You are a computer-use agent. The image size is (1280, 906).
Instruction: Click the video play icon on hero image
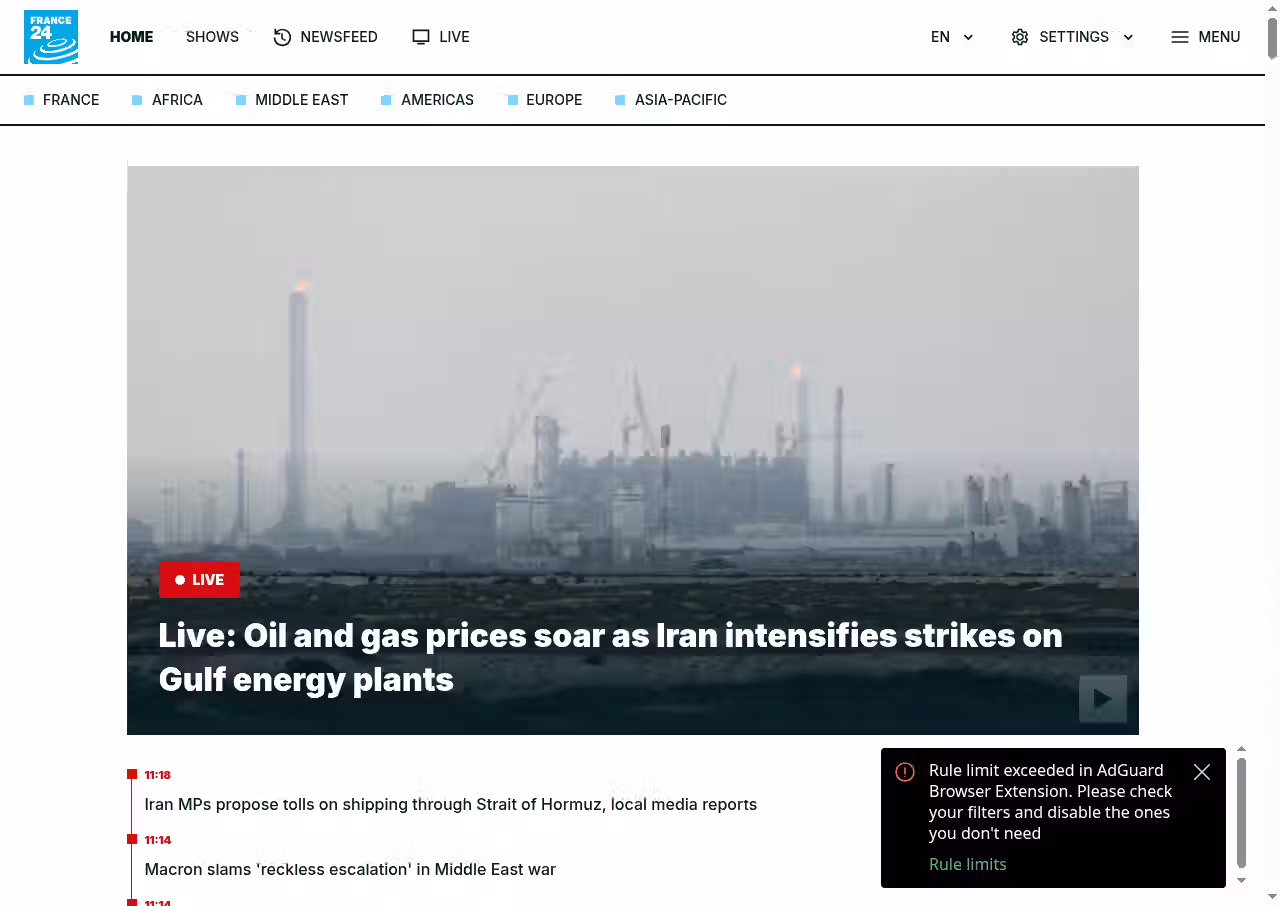pos(1103,699)
